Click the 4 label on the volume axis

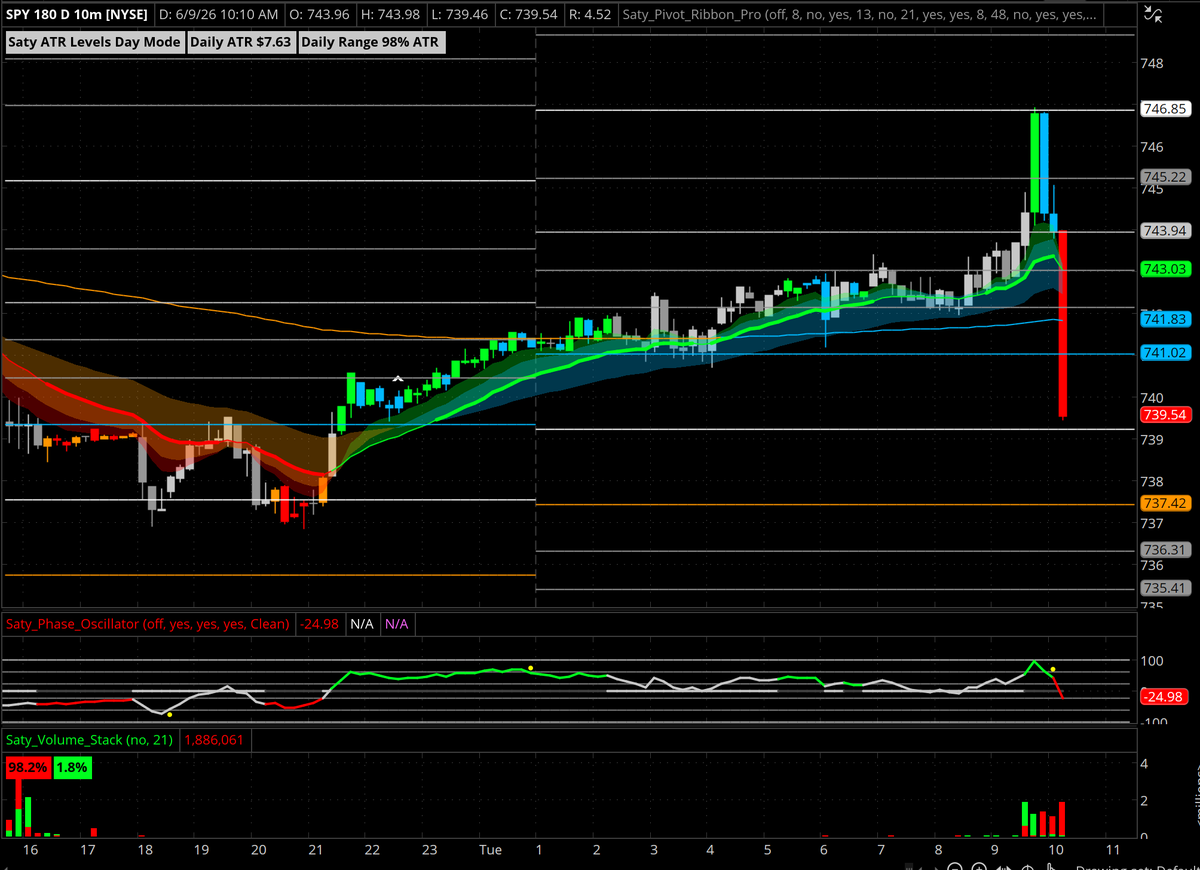point(1146,764)
